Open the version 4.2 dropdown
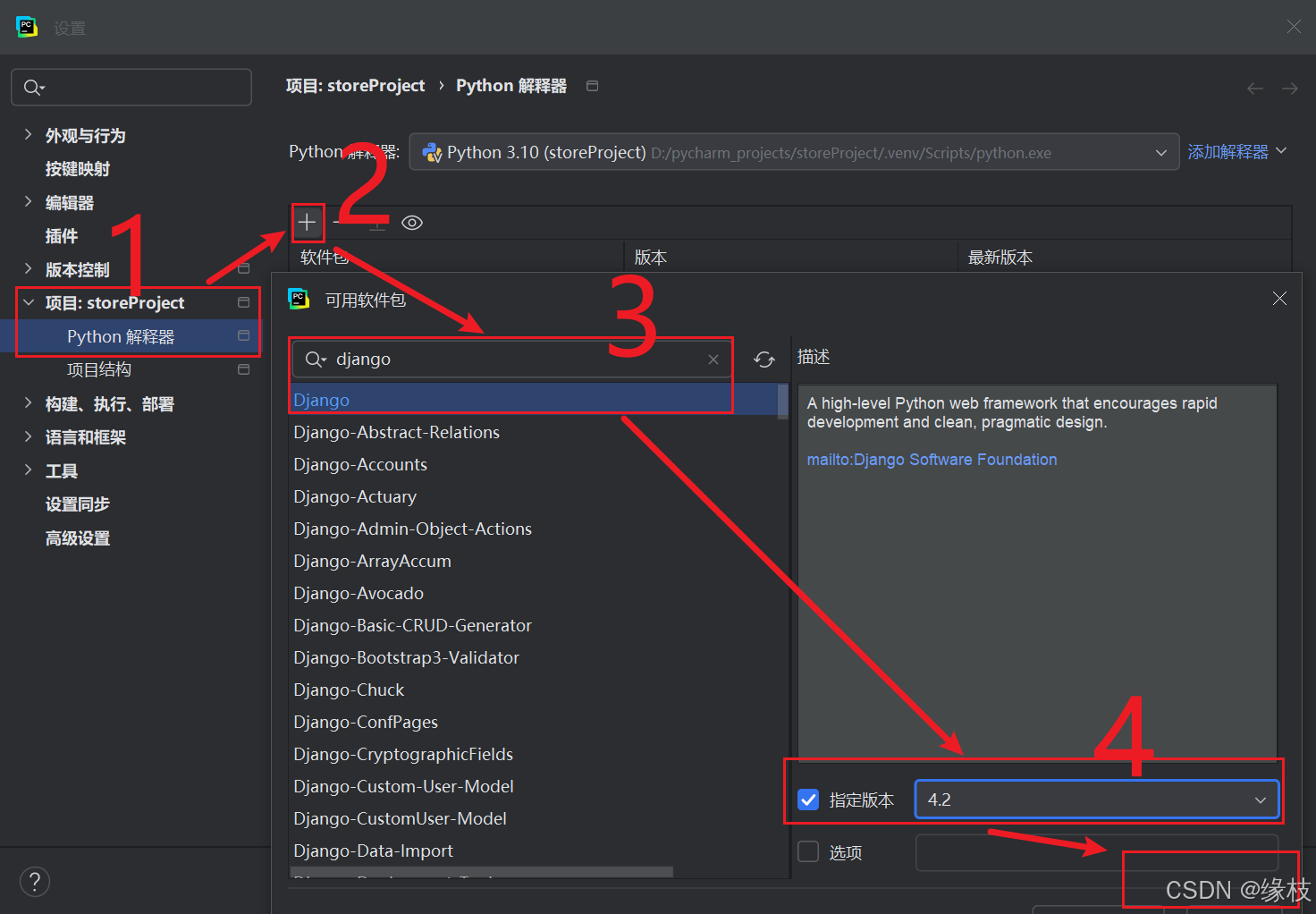Viewport: 1316px width, 914px height. tap(1261, 799)
